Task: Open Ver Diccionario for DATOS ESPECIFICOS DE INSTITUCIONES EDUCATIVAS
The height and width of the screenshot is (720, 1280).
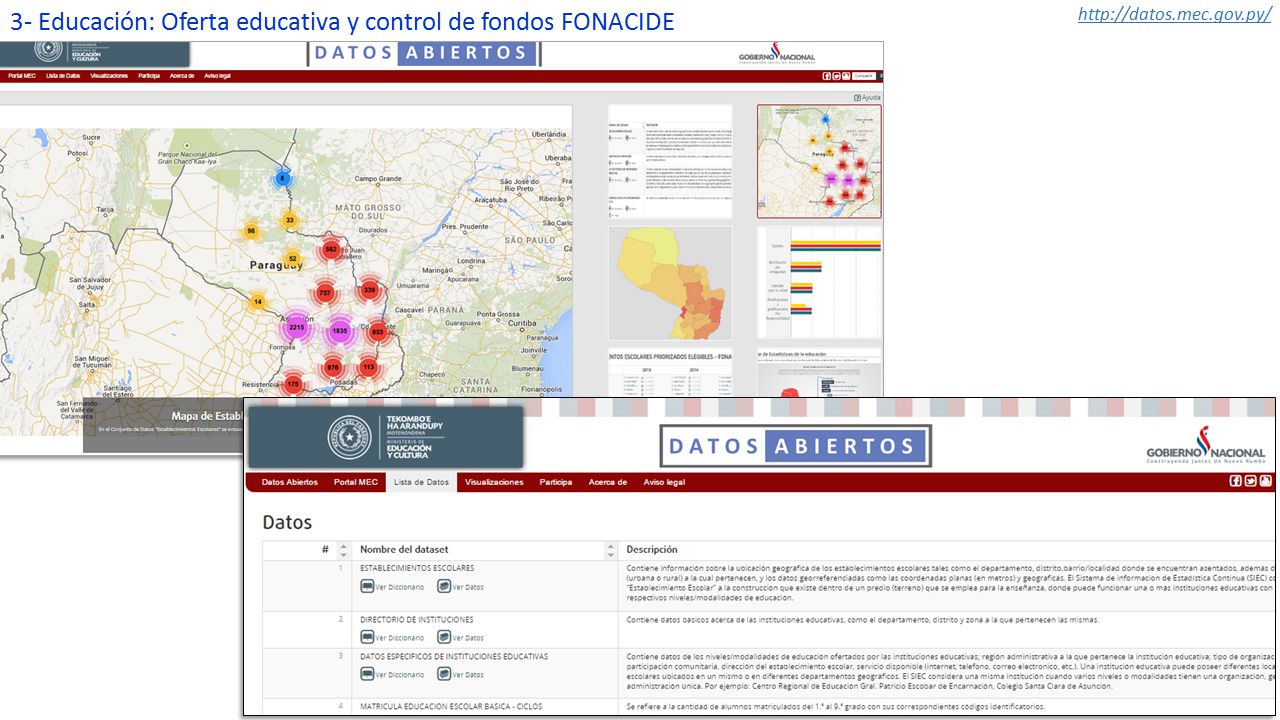Action: [x=392, y=674]
